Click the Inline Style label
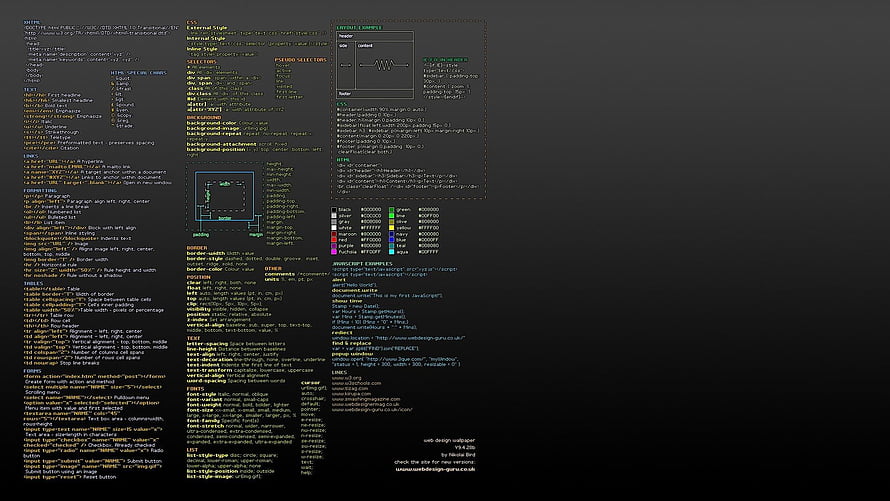The image size is (890, 501). [x=202, y=49]
